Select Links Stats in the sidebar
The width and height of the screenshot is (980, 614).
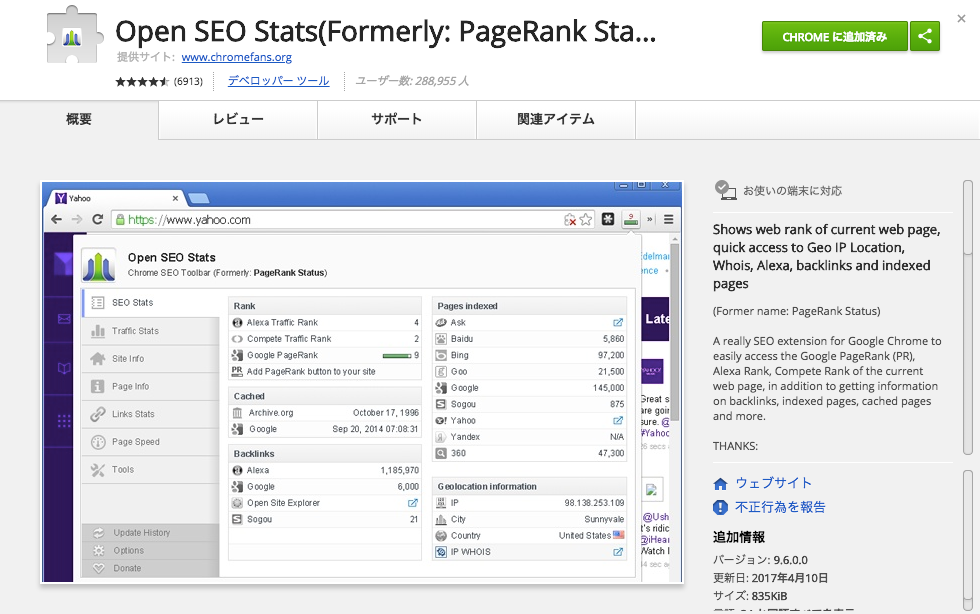[x=151, y=414]
